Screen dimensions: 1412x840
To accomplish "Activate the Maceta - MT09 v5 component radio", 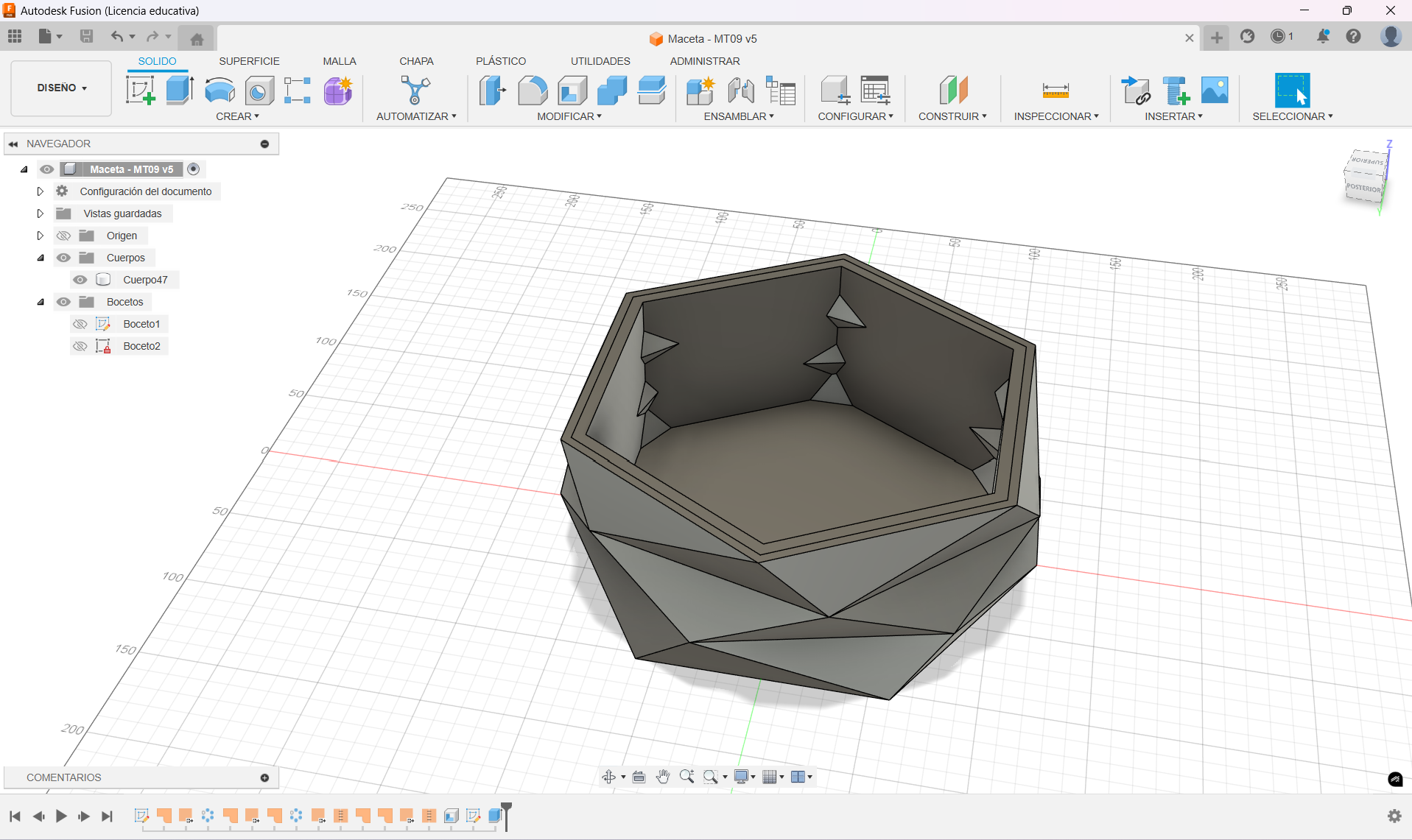I will pyautogui.click(x=194, y=169).
